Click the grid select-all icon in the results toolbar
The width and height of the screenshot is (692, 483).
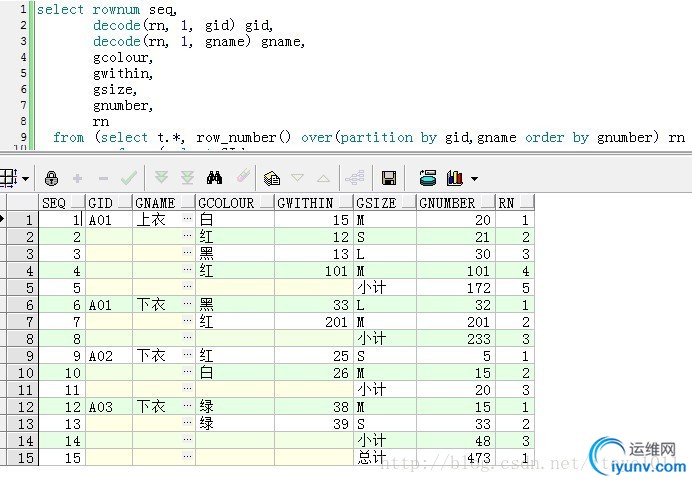click(x=8, y=178)
